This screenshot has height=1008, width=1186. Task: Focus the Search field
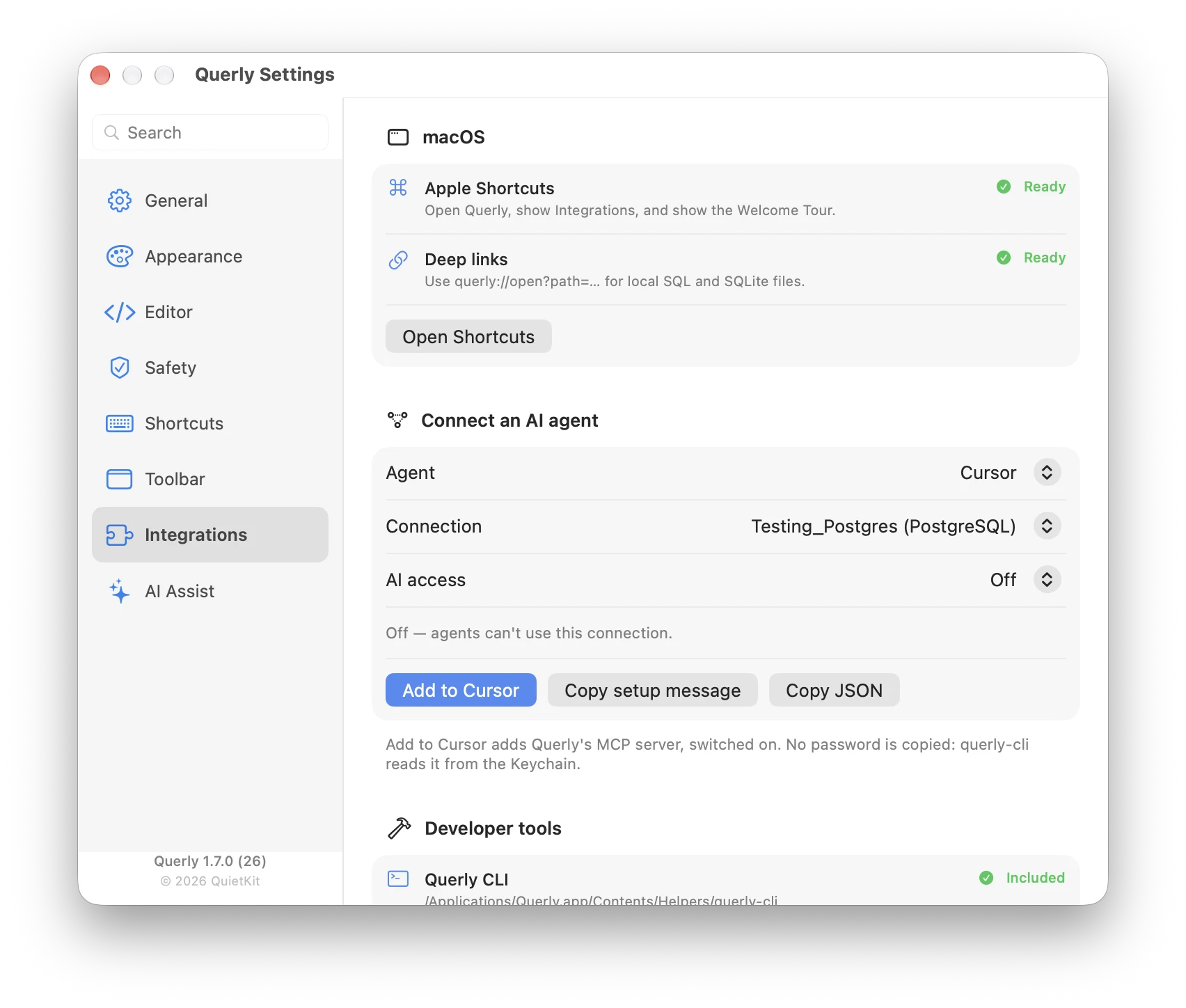coord(210,132)
